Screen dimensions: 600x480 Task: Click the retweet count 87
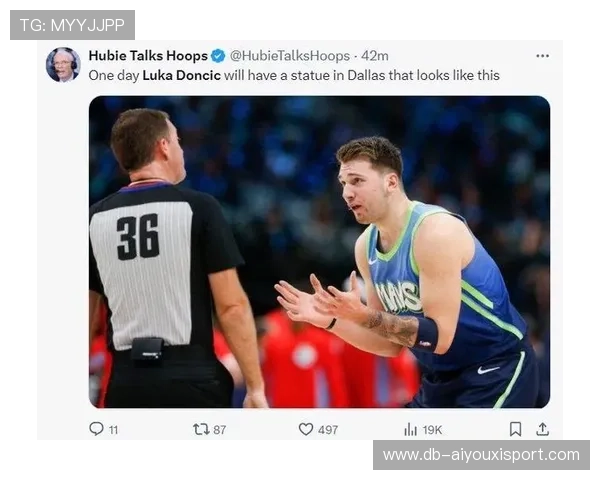click(x=219, y=430)
